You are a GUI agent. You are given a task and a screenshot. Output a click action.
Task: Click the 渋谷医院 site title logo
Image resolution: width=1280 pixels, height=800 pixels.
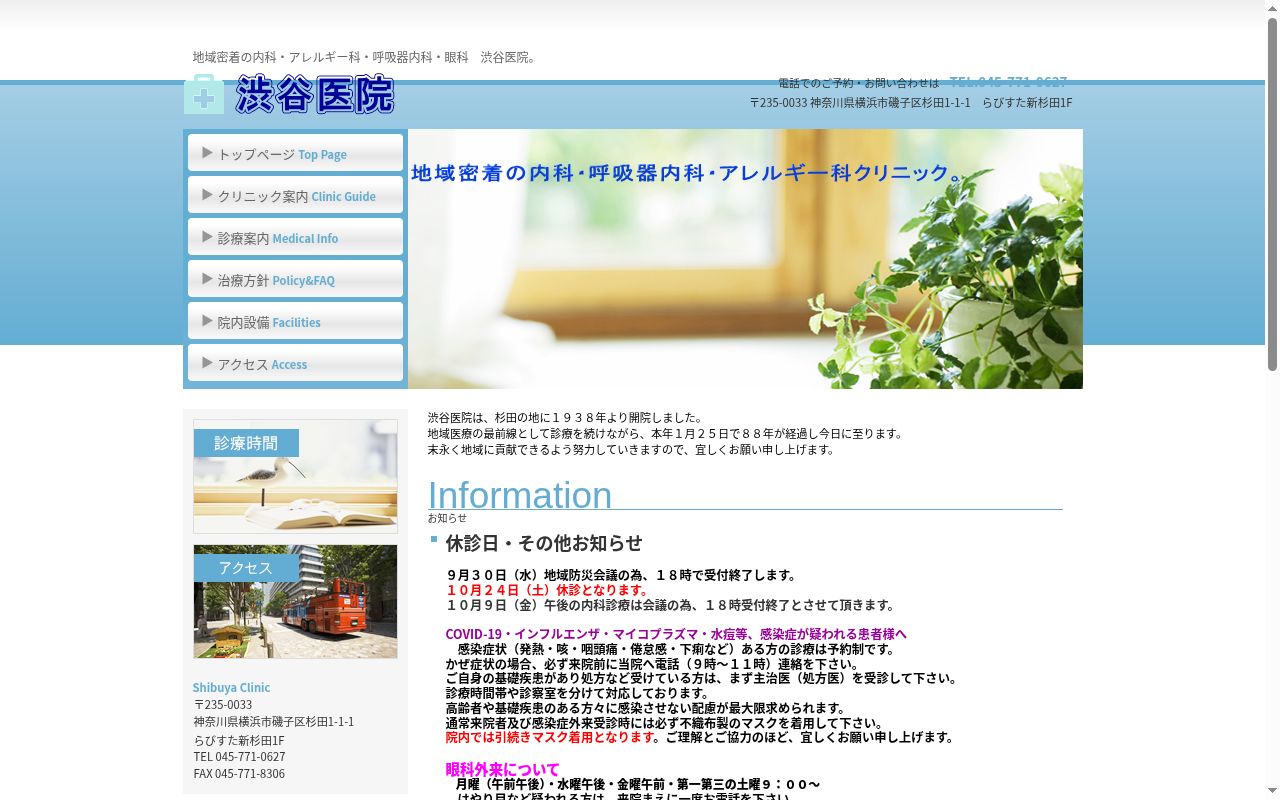click(x=315, y=94)
